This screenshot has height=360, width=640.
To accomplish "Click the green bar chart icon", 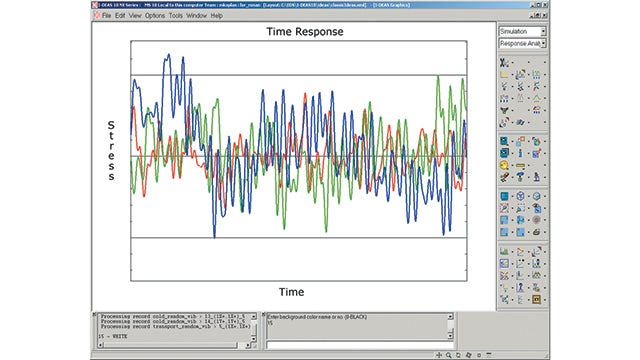I will tap(504, 251).
